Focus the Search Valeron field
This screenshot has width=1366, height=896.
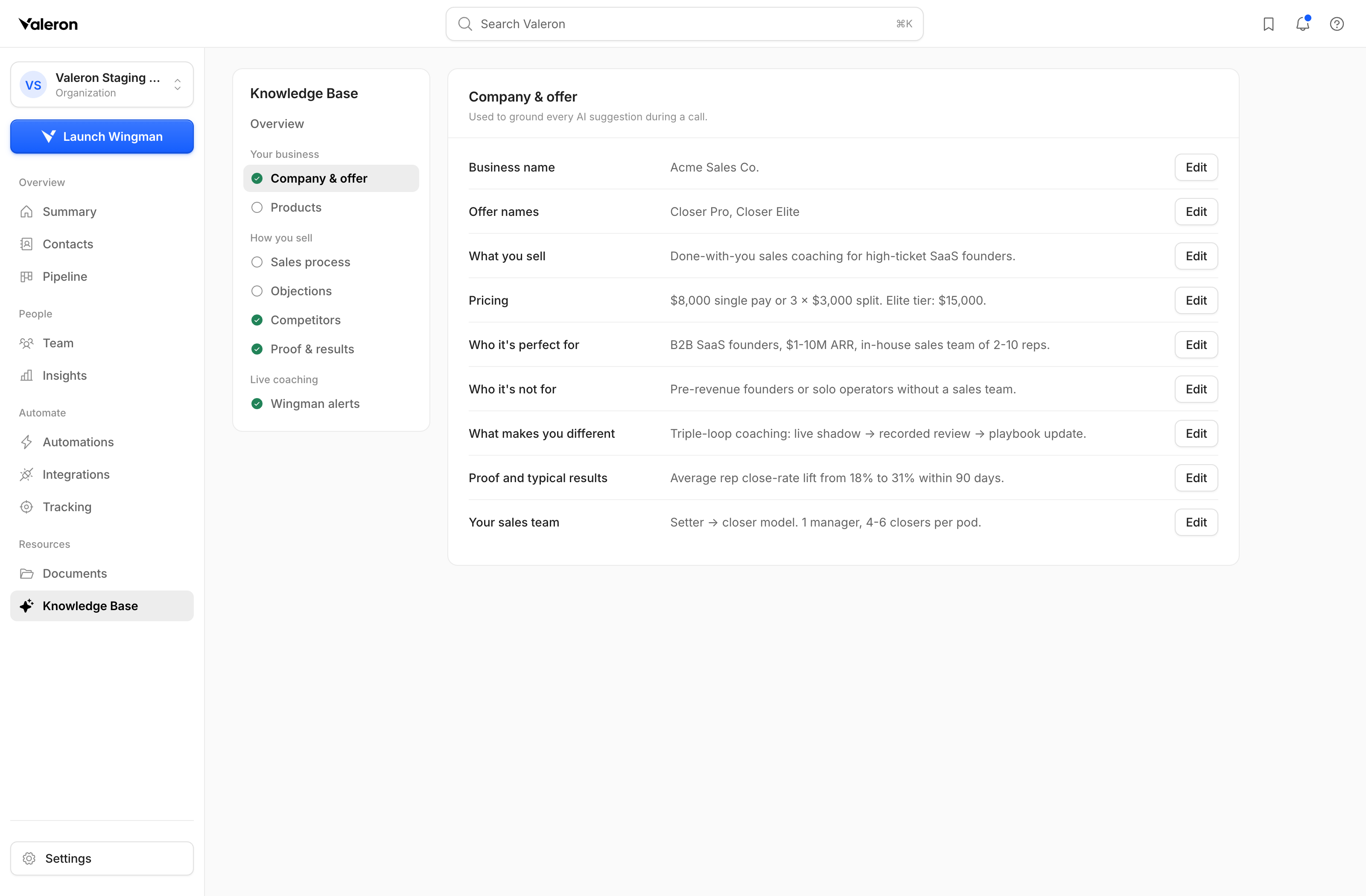pyautogui.click(x=684, y=24)
